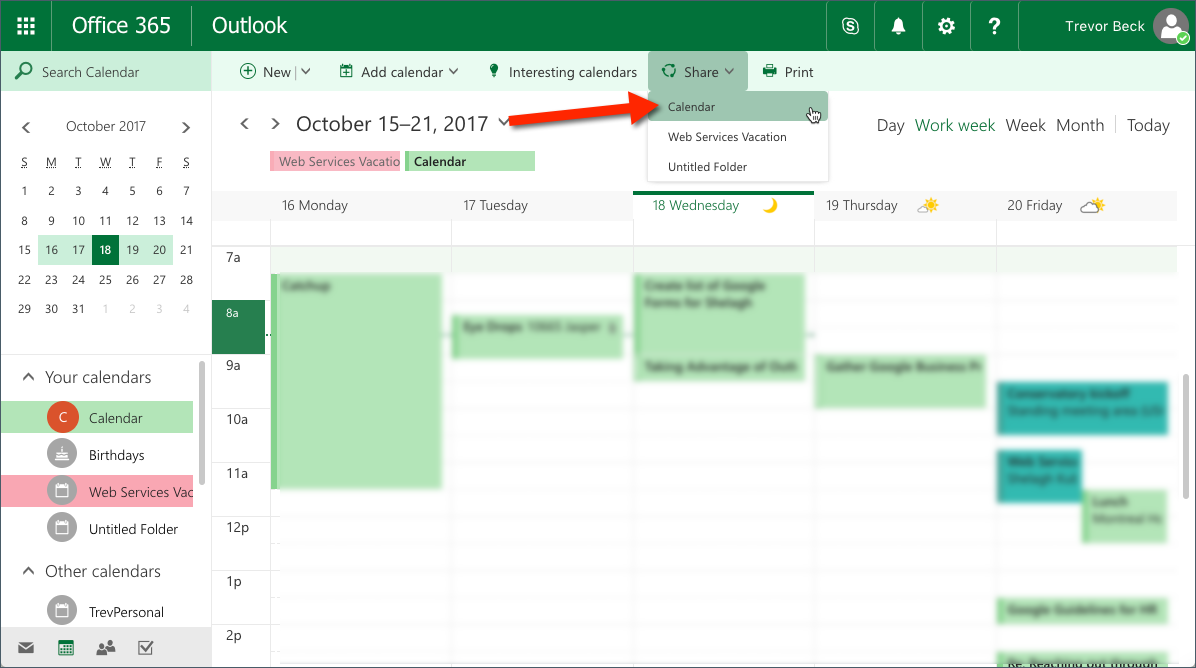Click the New event button

click(x=265, y=72)
